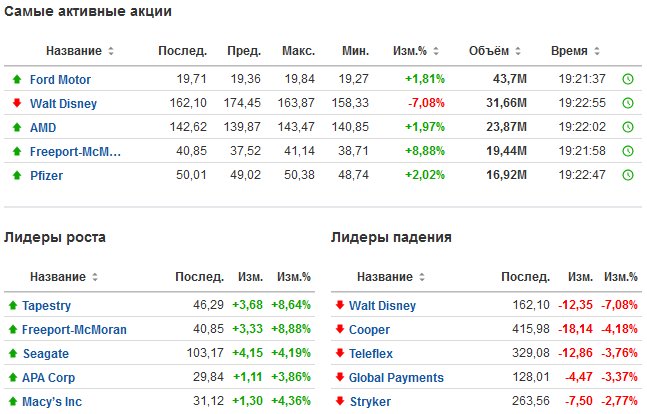Click green up arrow beside Seagate
Screen dimensions: 647x414
click(13, 353)
